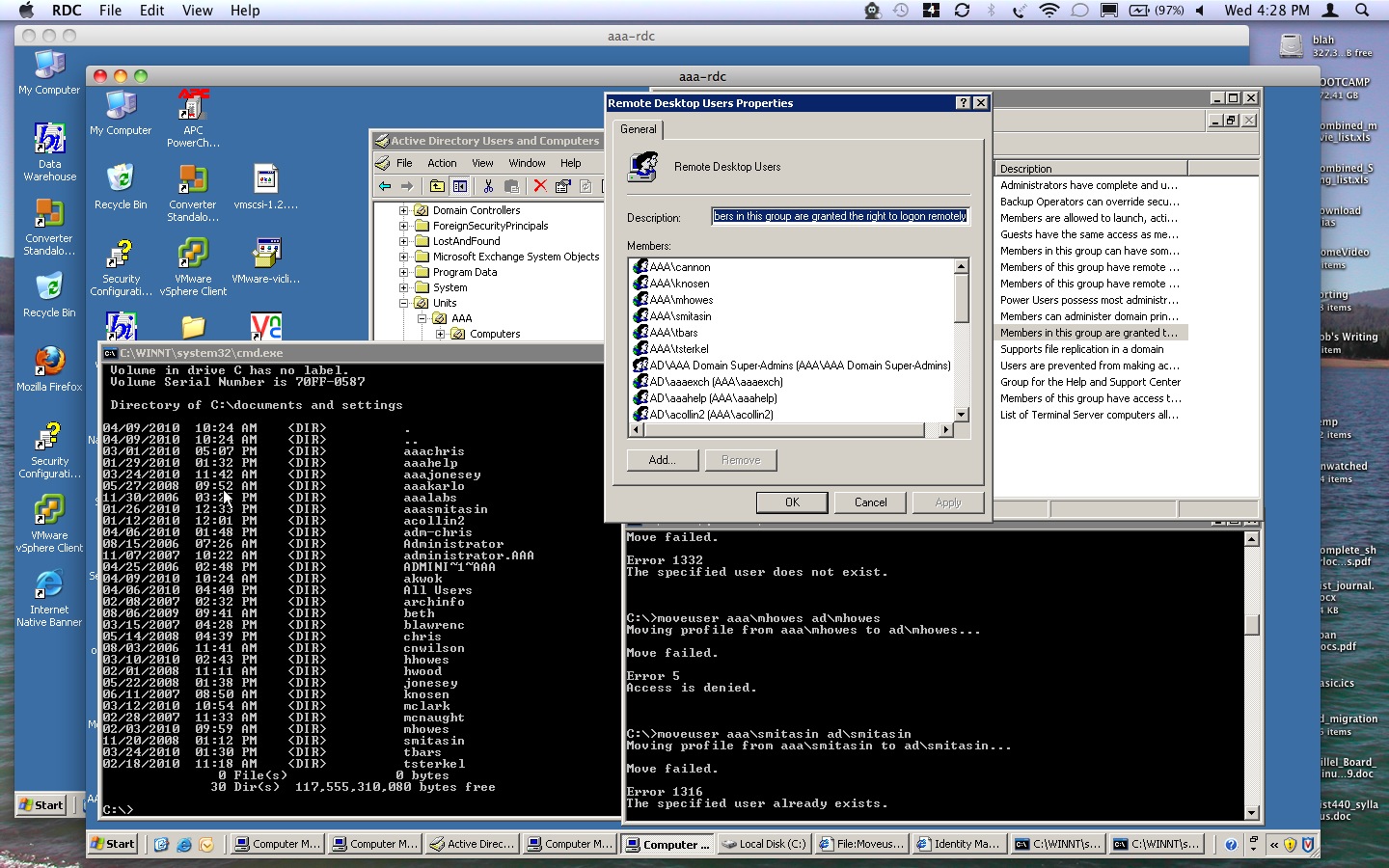Screen dimensions: 1389x868
Task: Collapse the Units tree node
Action: click(x=404, y=303)
